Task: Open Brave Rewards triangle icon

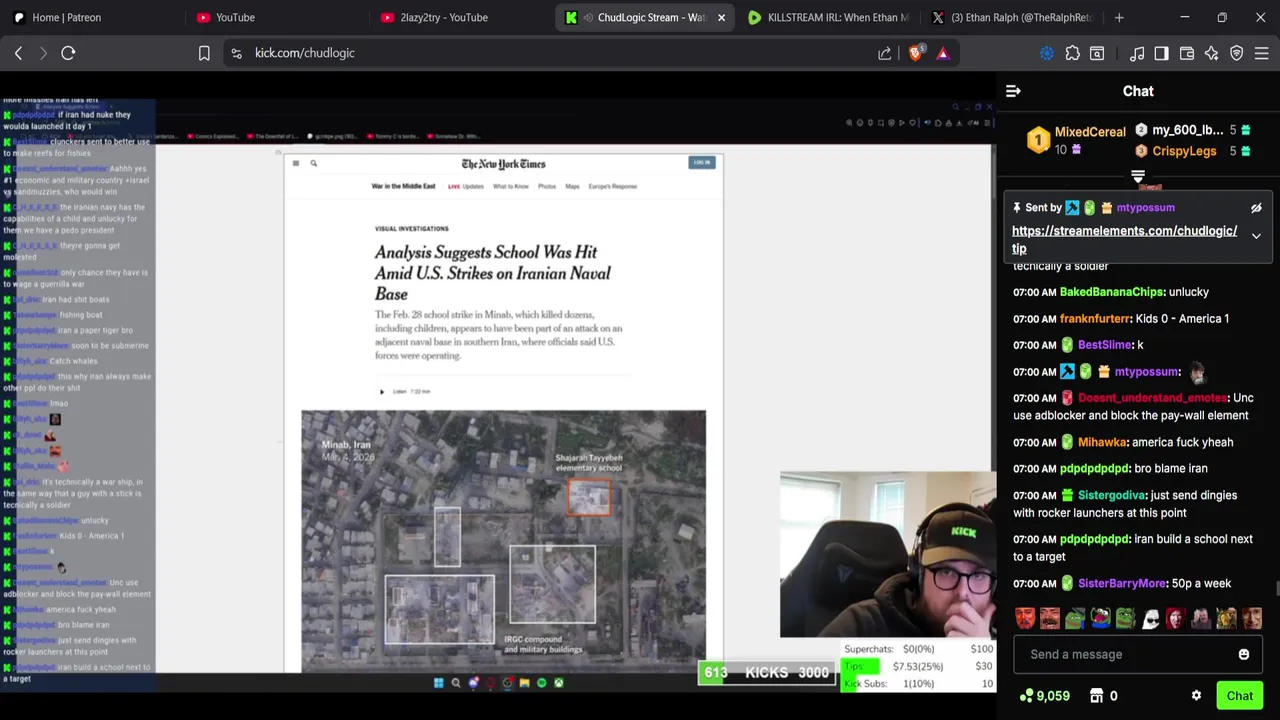Action: tap(942, 53)
